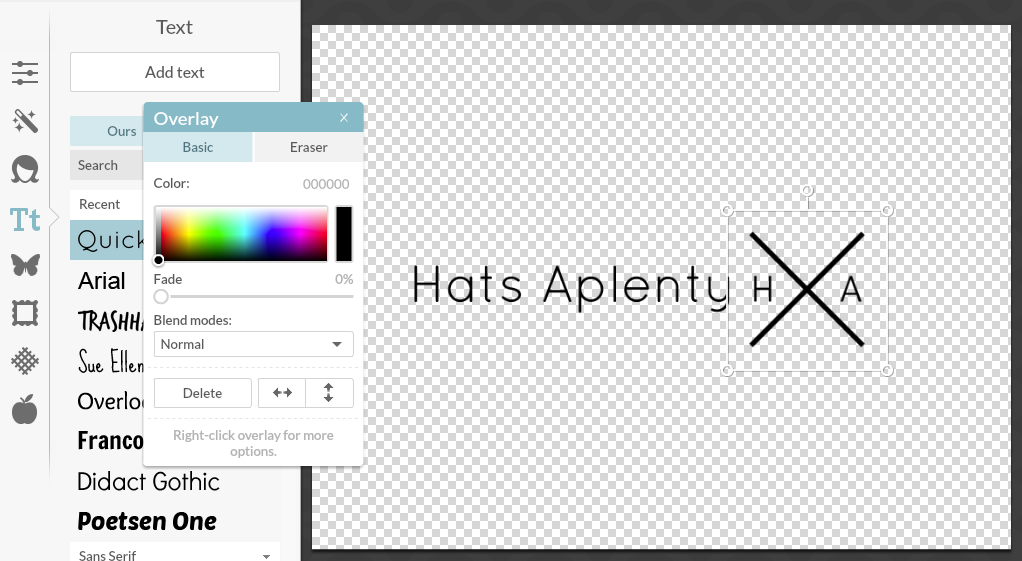The width and height of the screenshot is (1022, 561).
Task: Flip overlay horizontally with arrow button
Action: [x=282, y=393]
